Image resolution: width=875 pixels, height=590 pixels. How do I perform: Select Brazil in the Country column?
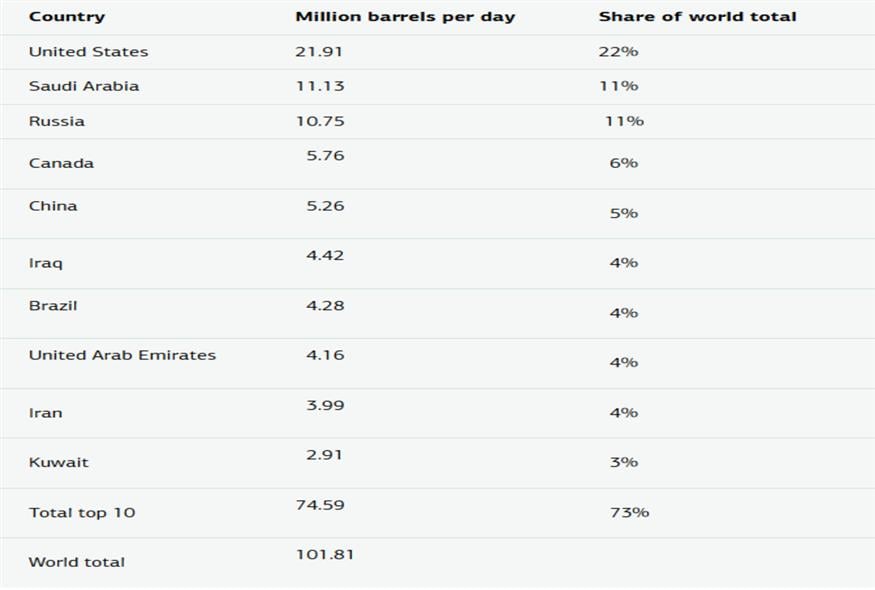(53, 305)
